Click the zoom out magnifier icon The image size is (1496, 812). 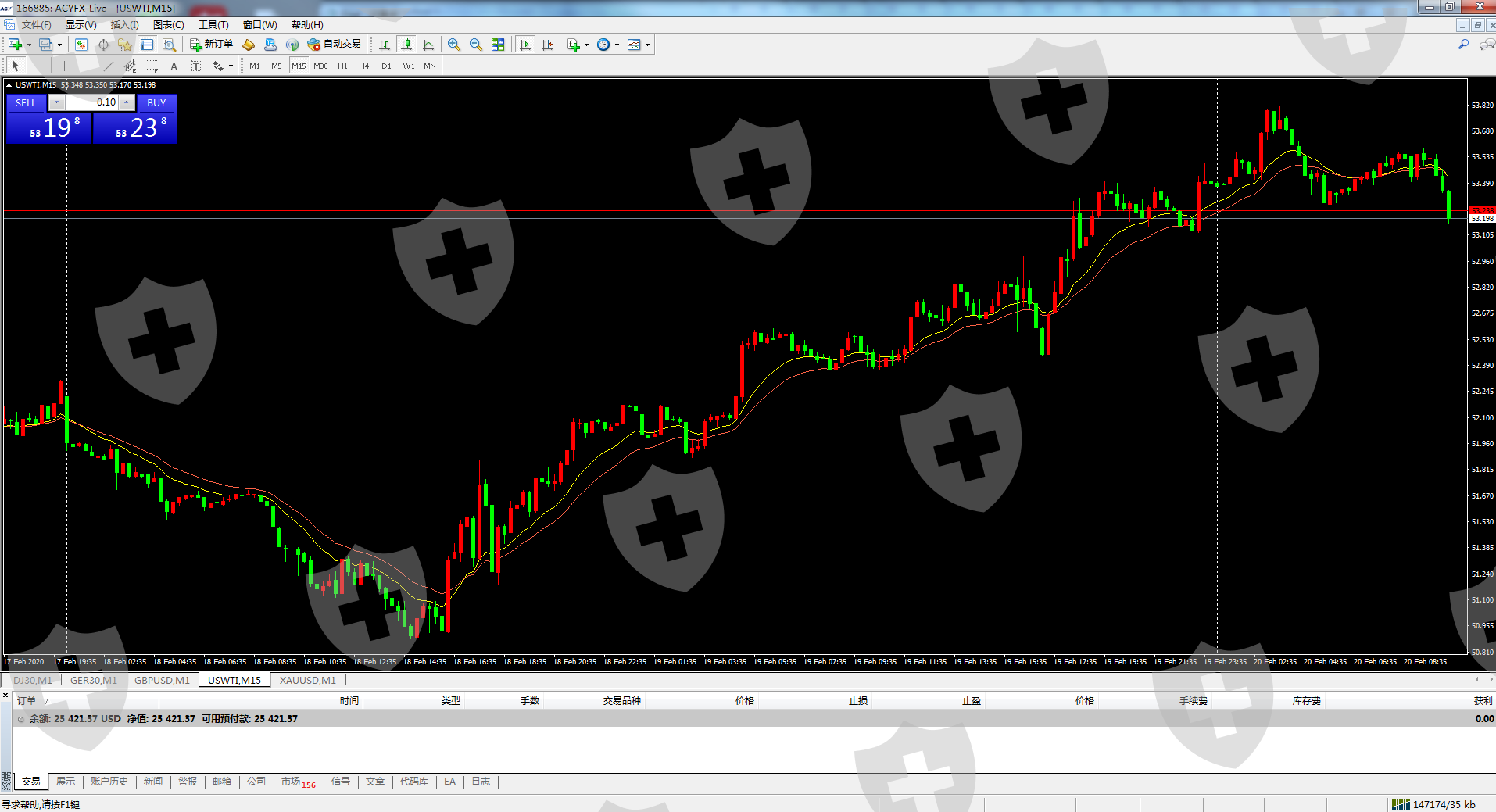(475, 45)
